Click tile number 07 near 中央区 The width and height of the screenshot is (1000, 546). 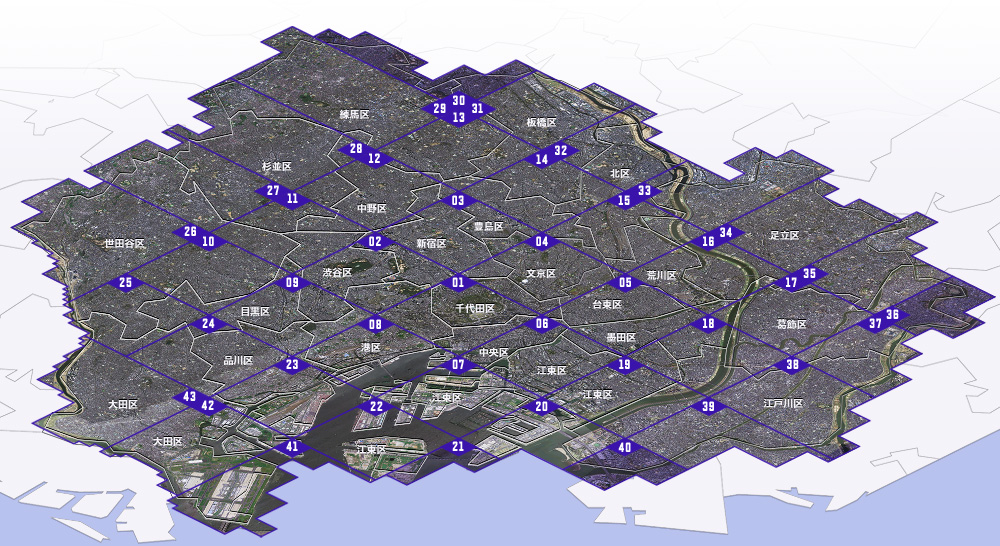coord(458,365)
